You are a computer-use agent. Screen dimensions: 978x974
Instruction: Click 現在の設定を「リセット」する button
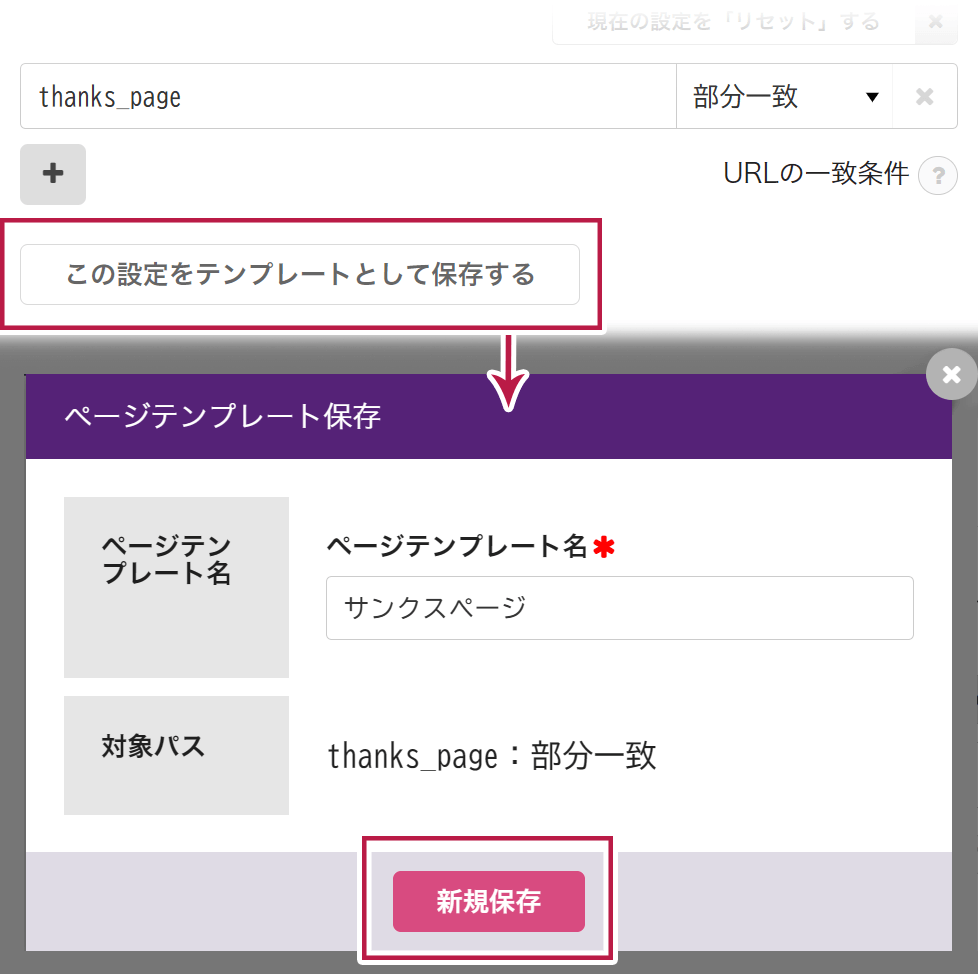click(733, 22)
